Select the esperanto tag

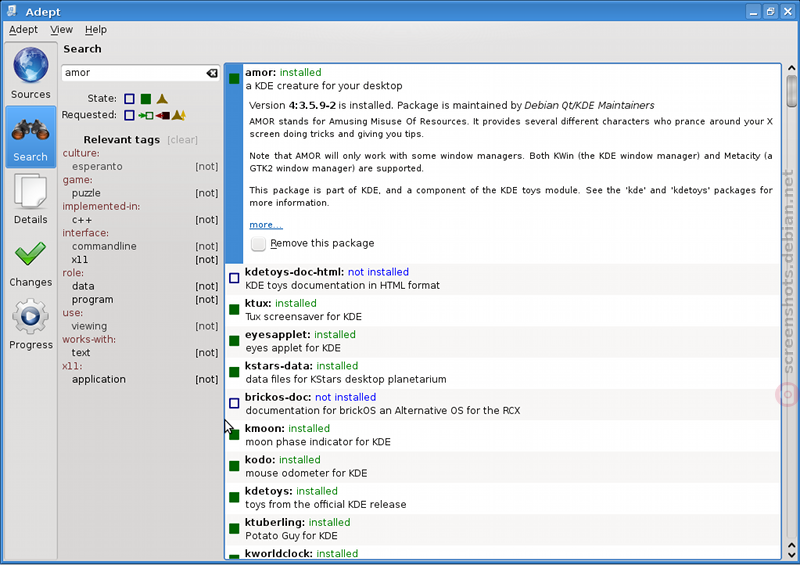point(97,166)
